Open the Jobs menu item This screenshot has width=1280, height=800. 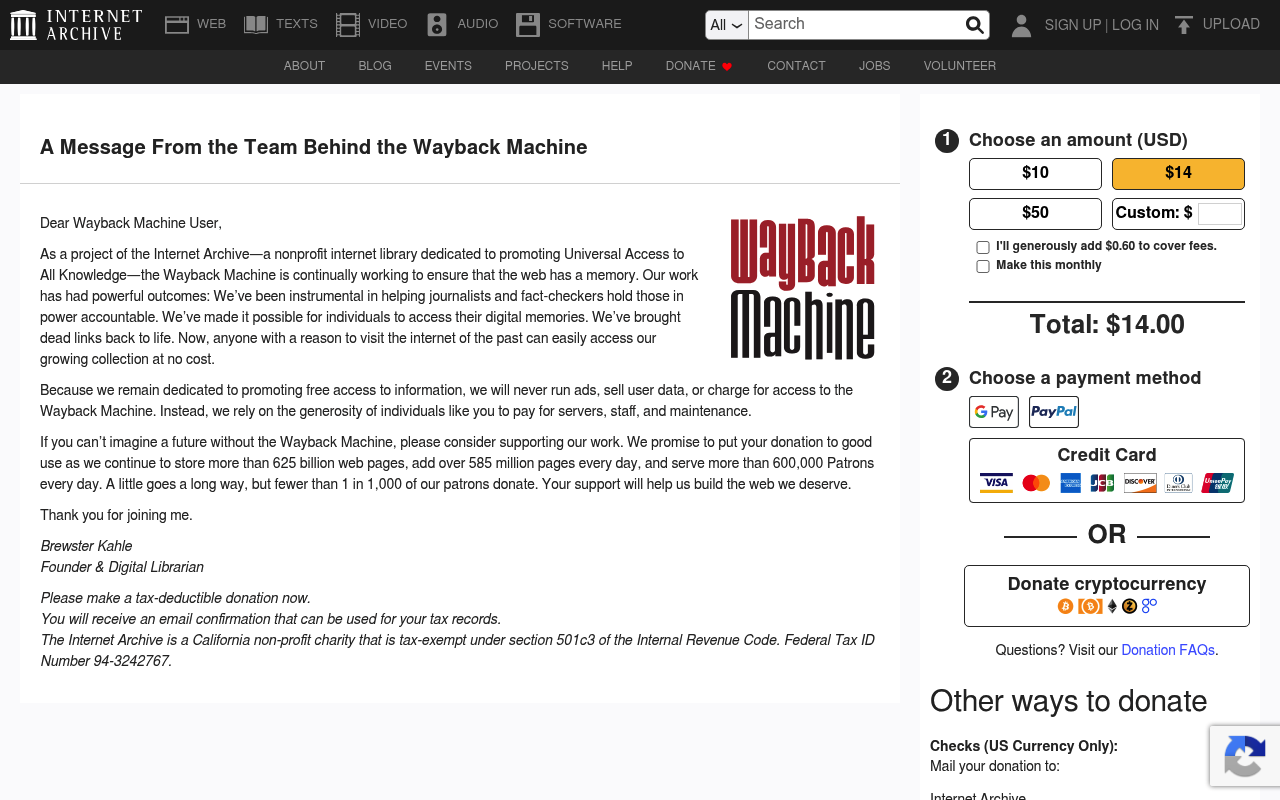tap(874, 66)
